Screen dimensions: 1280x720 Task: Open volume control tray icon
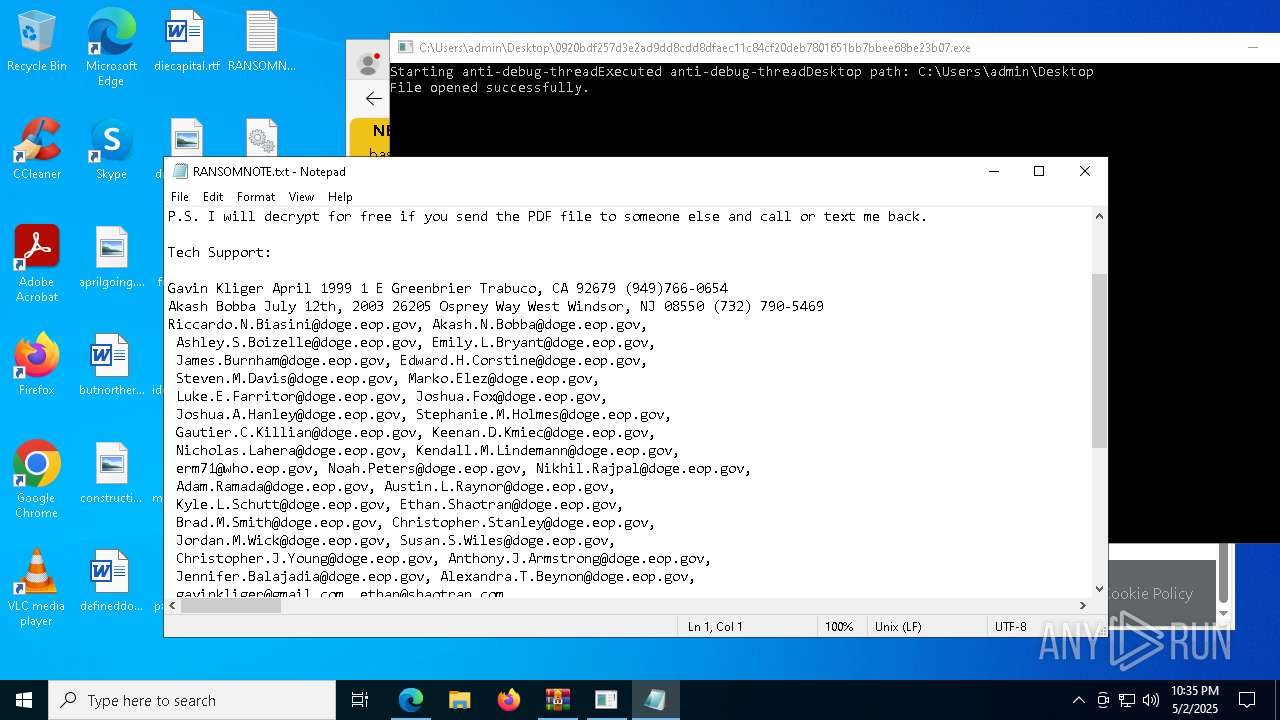(1151, 700)
